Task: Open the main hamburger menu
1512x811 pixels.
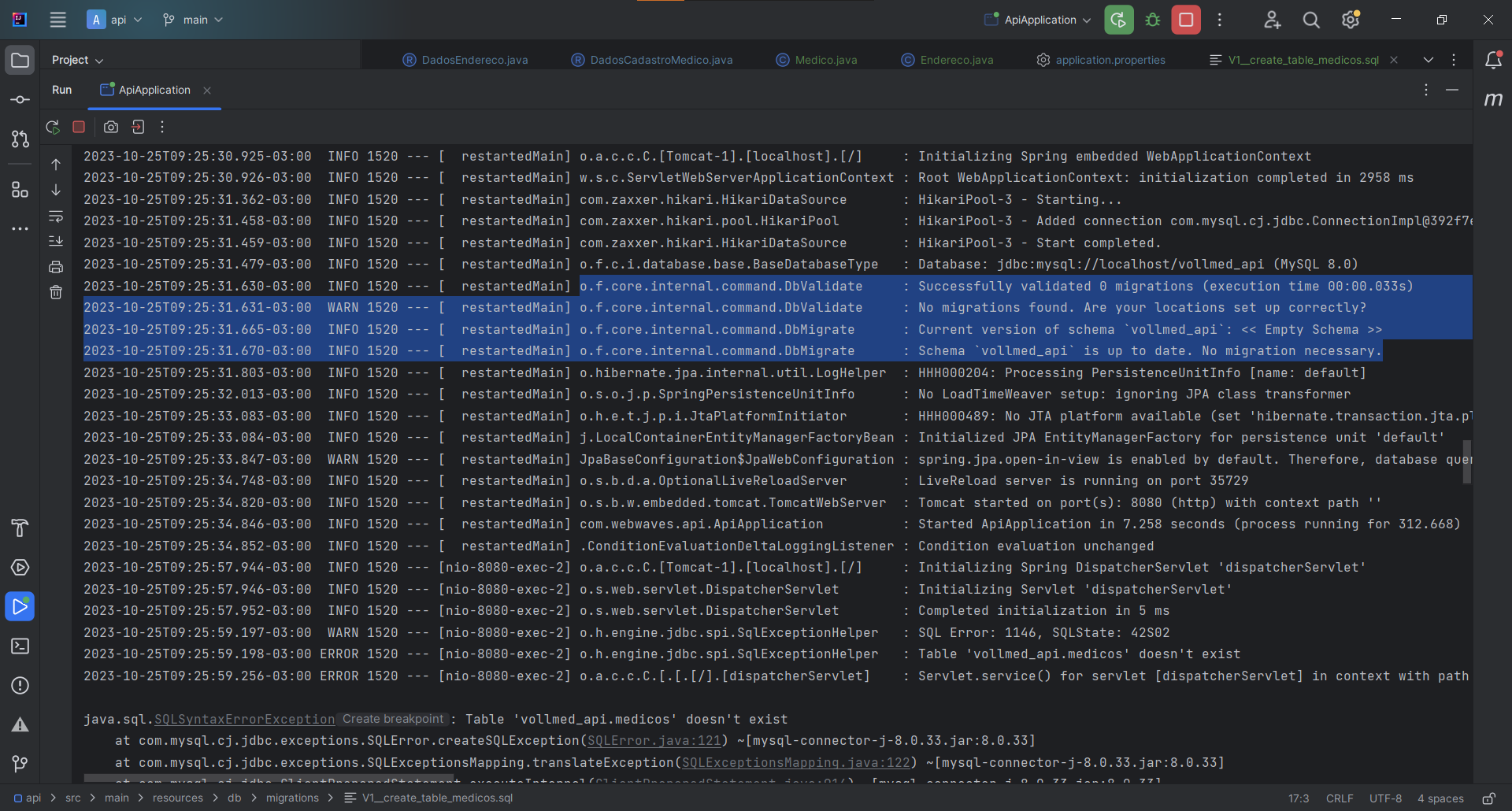Action: pos(57,20)
